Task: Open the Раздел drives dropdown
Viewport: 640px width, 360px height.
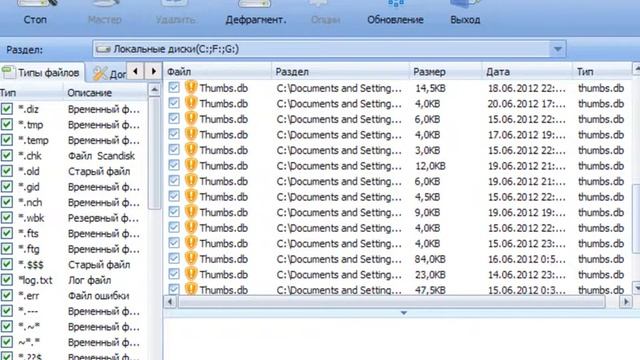Action: [557, 49]
